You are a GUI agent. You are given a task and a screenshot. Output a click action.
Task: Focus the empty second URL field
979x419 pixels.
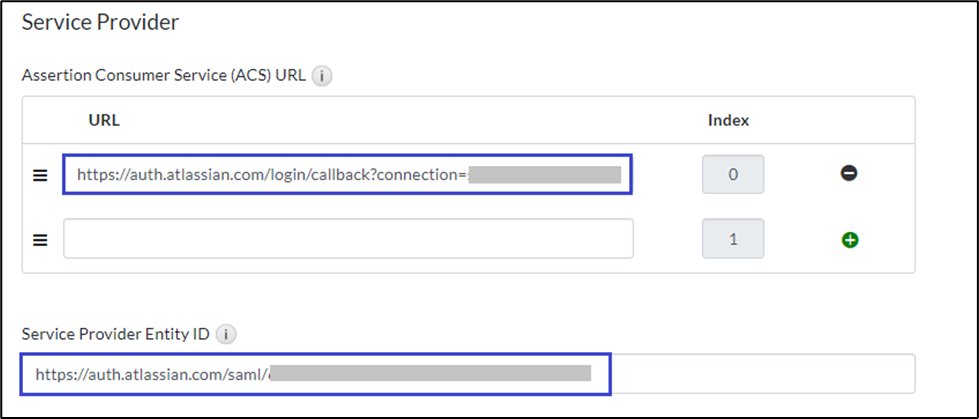(348, 239)
